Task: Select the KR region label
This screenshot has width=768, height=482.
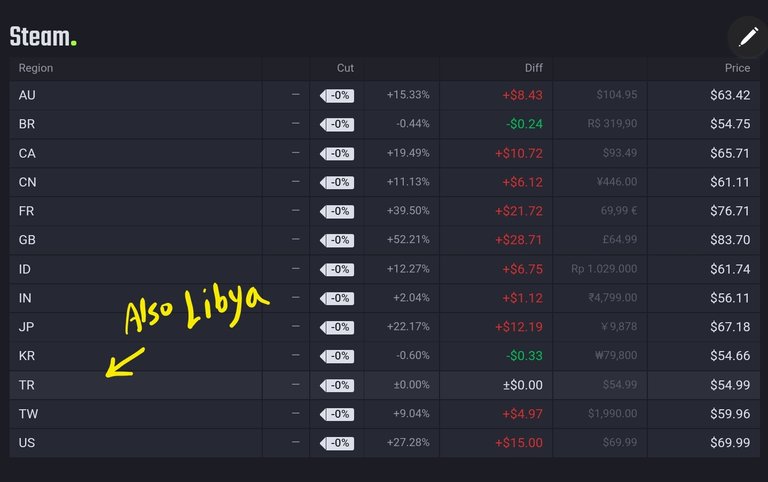Action: (27, 356)
